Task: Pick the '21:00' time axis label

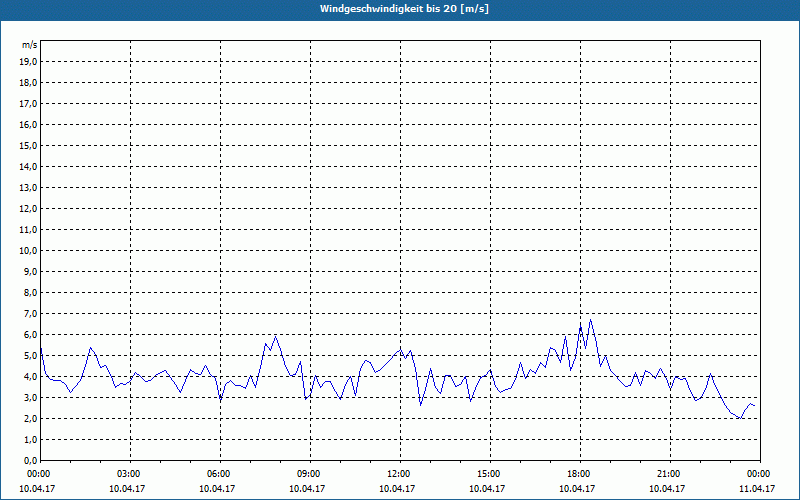Action: click(x=670, y=474)
